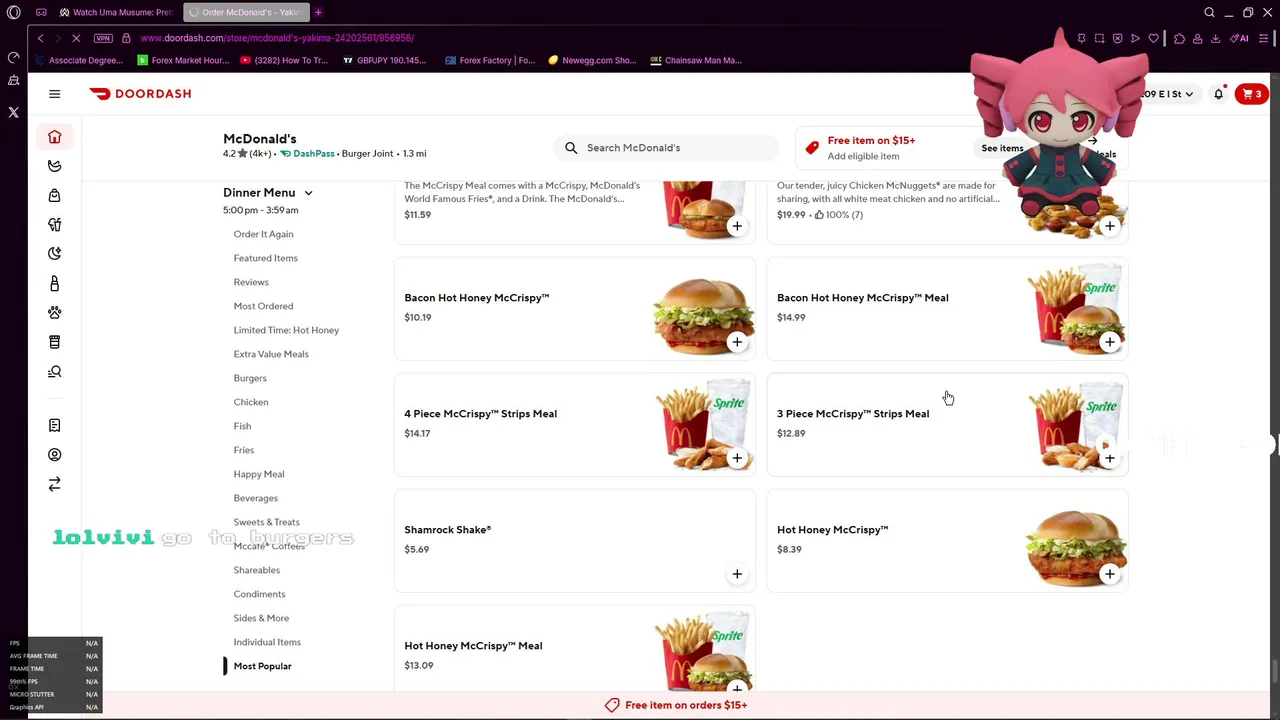Open the browser downloads icon
This screenshot has width=1280, height=720.
pyautogui.click(x=1215, y=38)
